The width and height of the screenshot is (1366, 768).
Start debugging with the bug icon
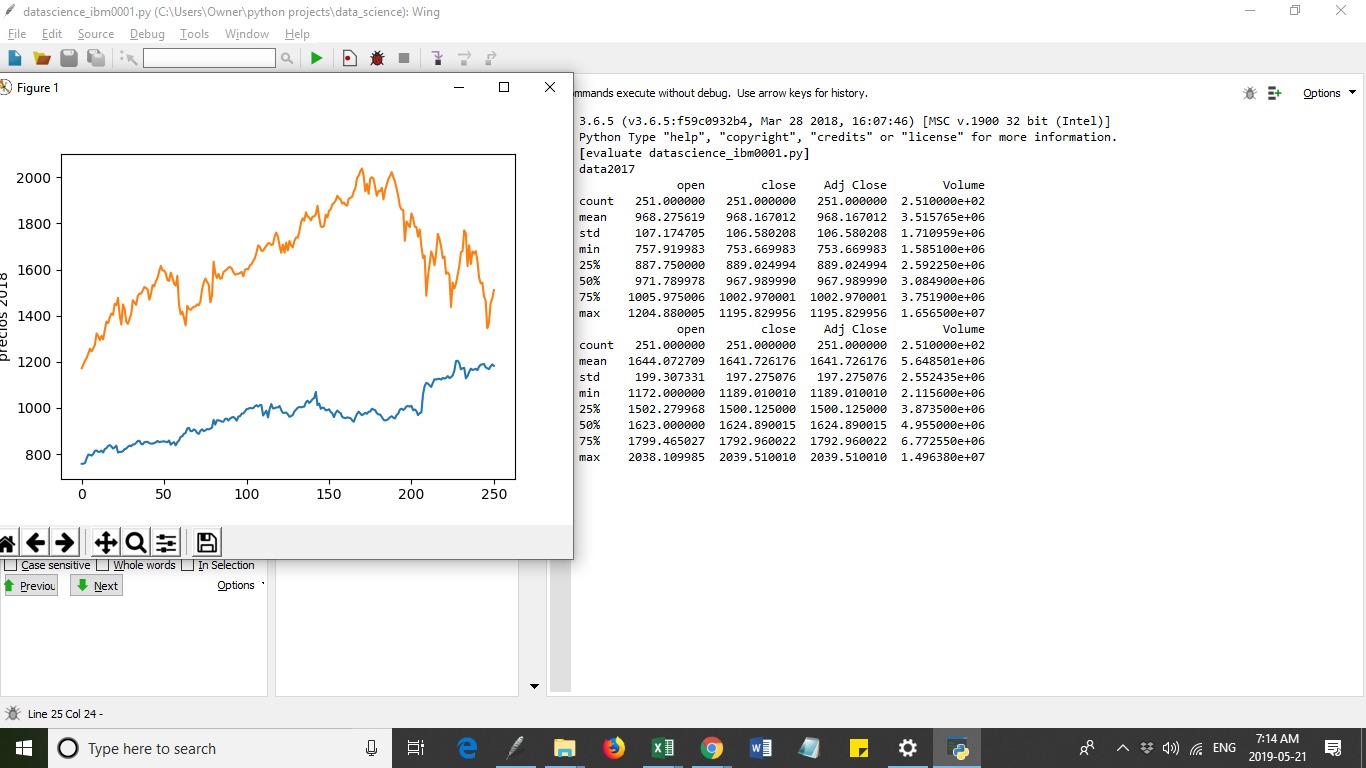pyautogui.click(x=376, y=58)
